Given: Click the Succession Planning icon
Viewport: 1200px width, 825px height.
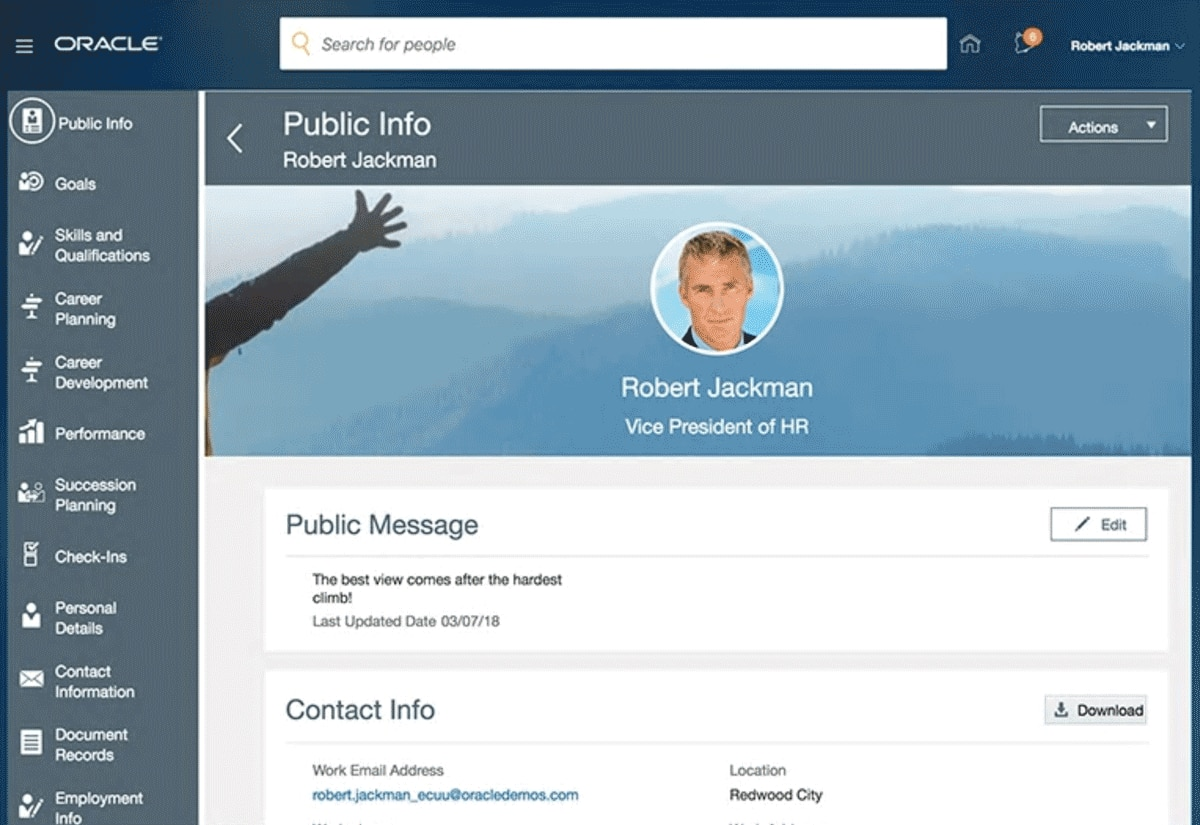Looking at the screenshot, I should 31,494.
